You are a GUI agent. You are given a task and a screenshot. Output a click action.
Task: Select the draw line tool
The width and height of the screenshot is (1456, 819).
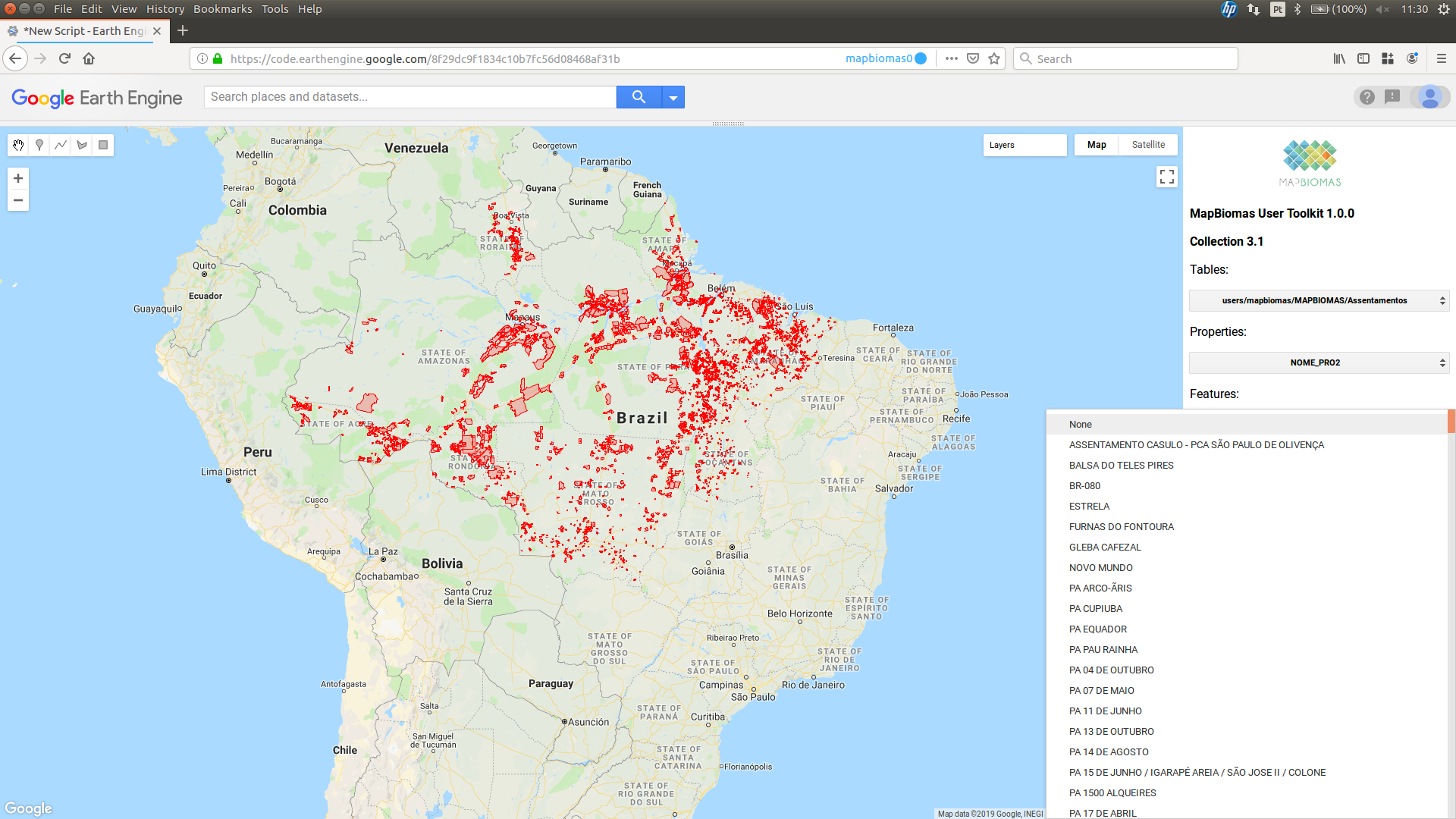(x=61, y=145)
